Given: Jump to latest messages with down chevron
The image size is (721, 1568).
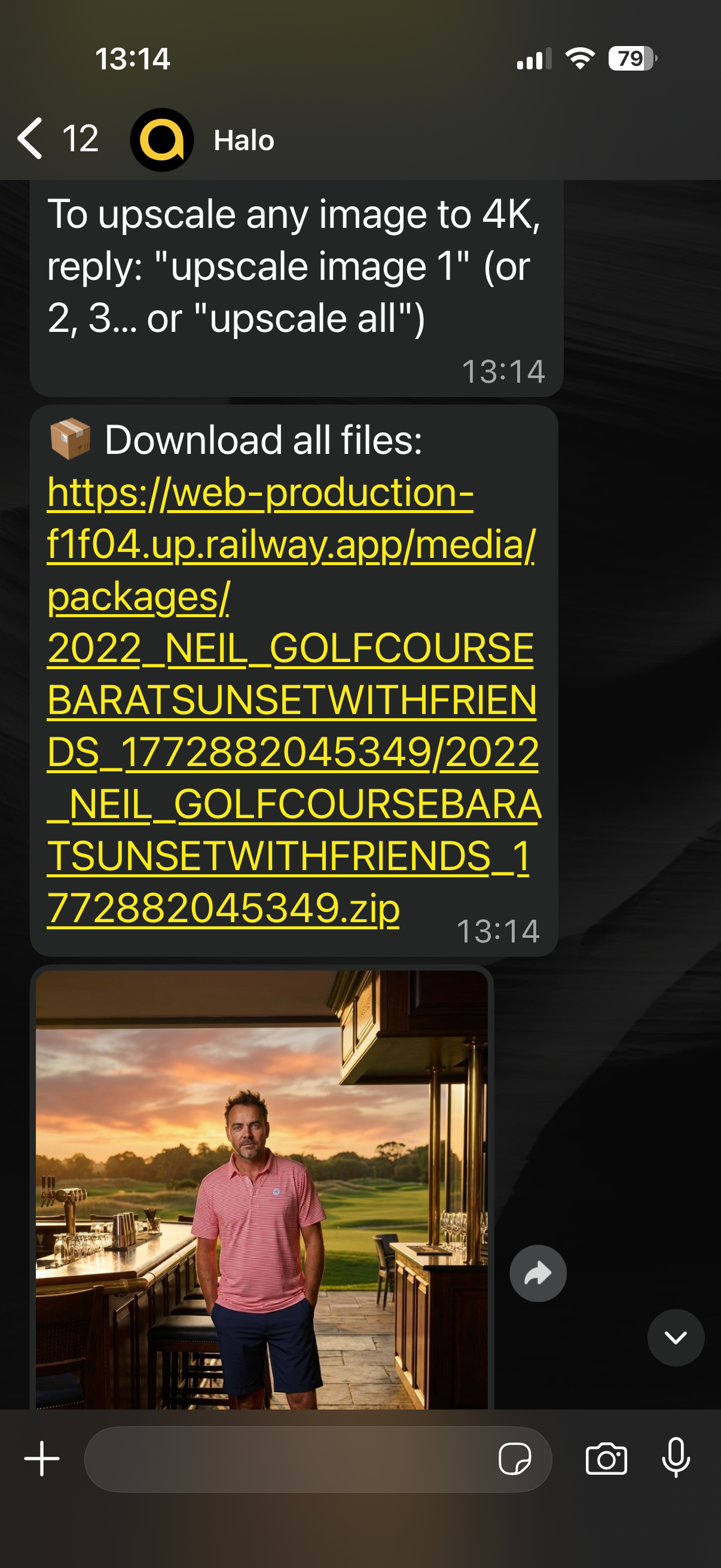Looking at the screenshot, I should coord(676,1338).
